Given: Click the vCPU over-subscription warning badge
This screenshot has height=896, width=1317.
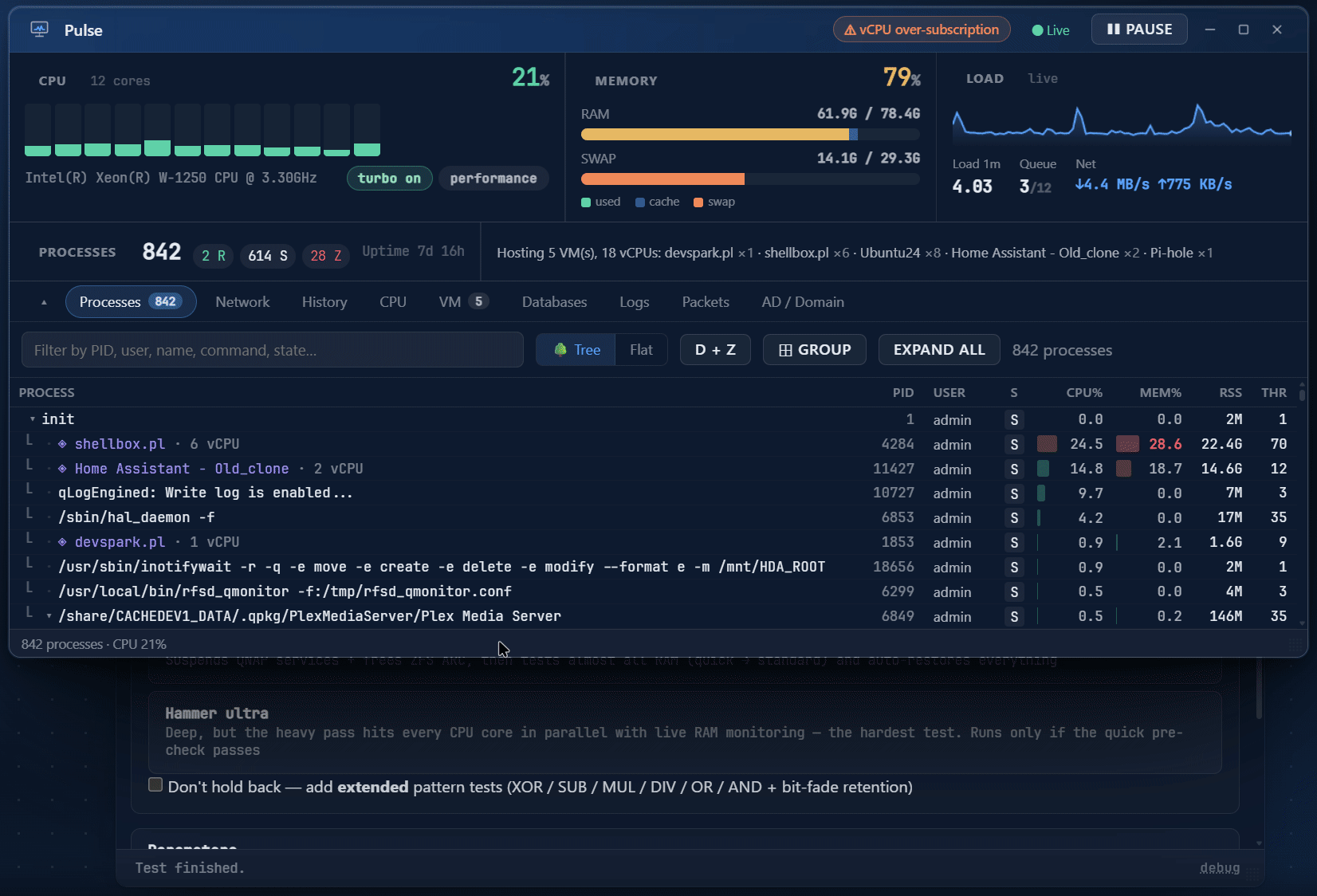Looking at the screenshot, I should click(x=922, y=29).
